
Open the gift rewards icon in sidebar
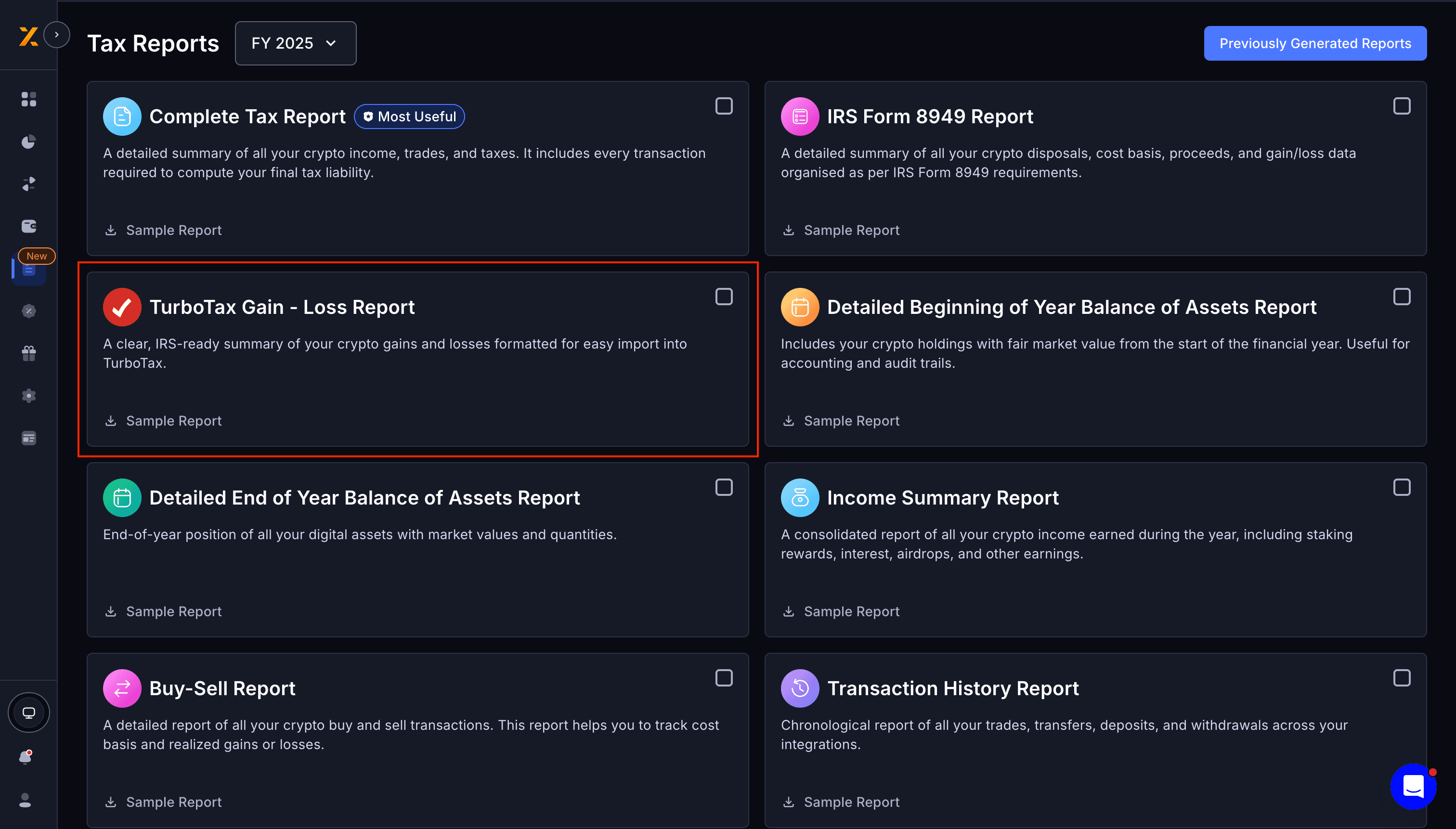[x=28, y=353]
